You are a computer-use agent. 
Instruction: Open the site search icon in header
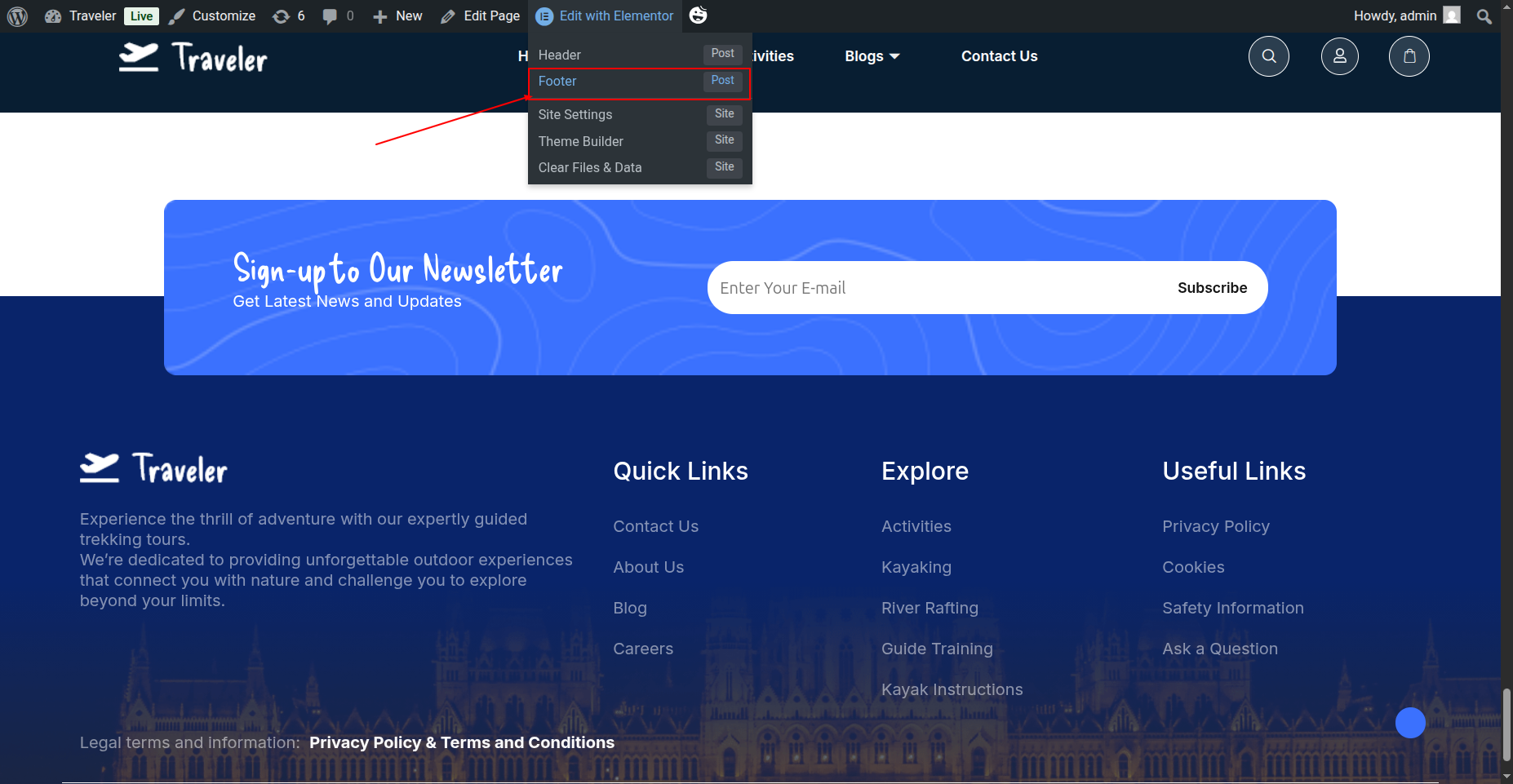pos(1268,56)
